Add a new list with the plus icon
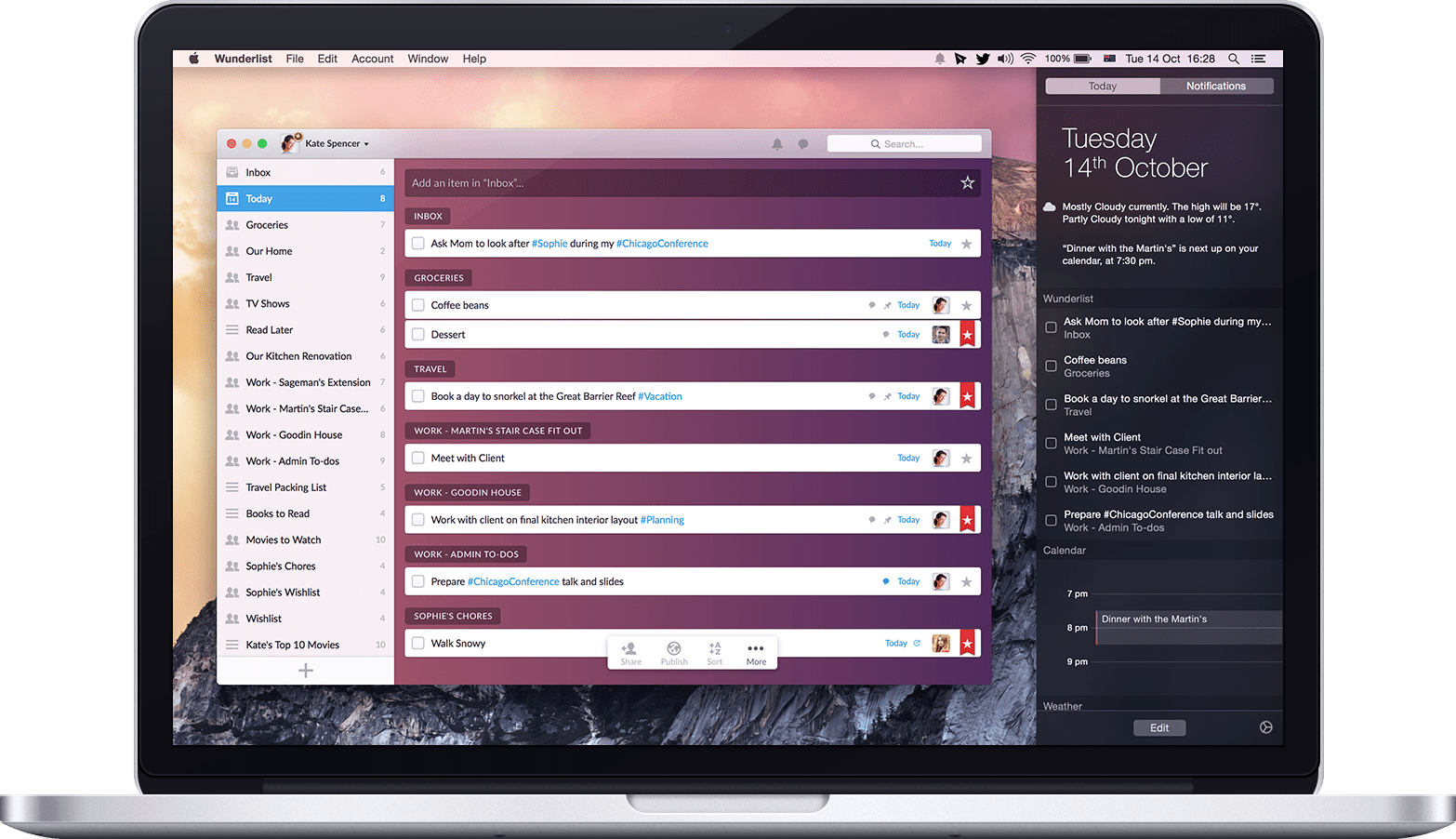Viewport: 1456px width, 839px height. pyautogui.click(x=306, y=671)
